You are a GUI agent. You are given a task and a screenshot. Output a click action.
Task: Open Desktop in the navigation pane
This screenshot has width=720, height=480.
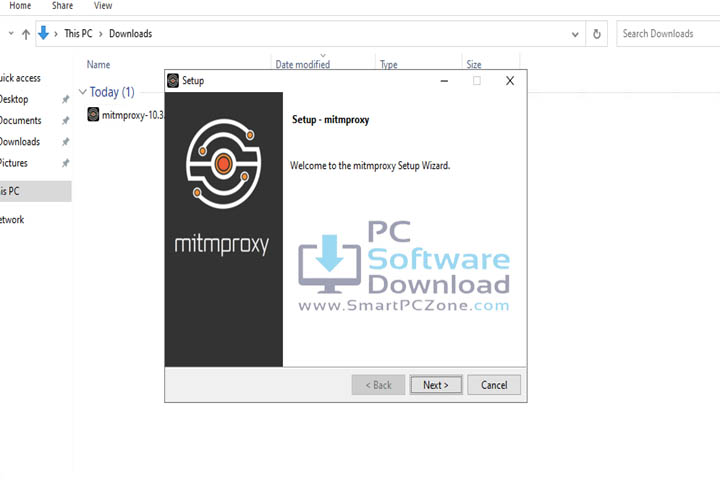tap(14, 99)
